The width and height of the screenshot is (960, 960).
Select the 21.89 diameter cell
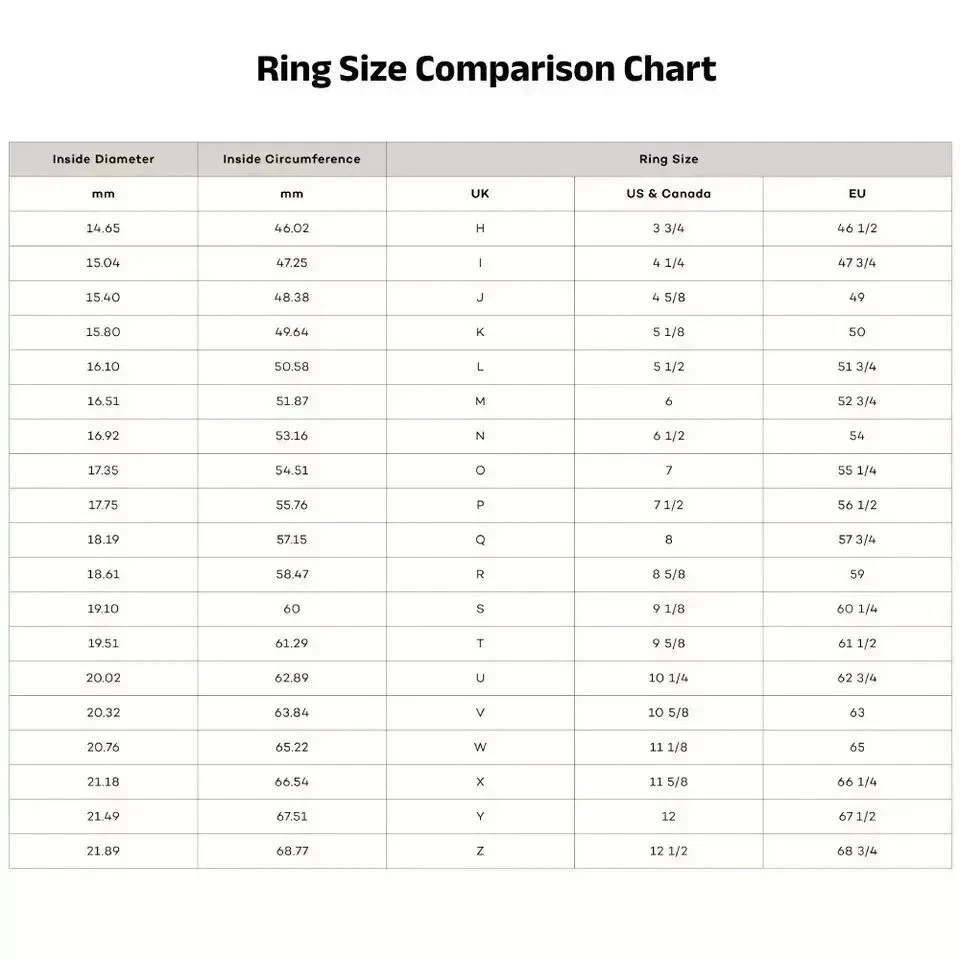point(103,851)
